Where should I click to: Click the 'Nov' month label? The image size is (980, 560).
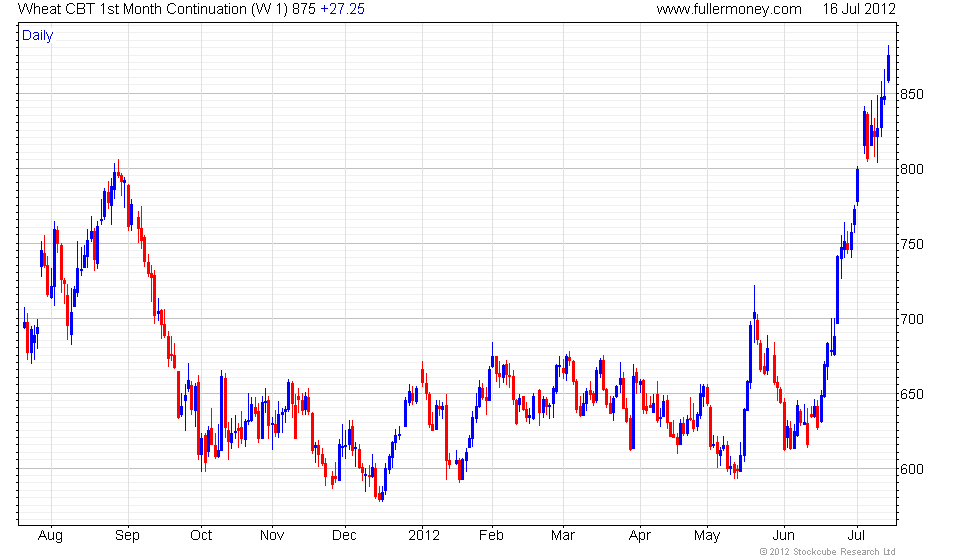[x=272, y=536]
